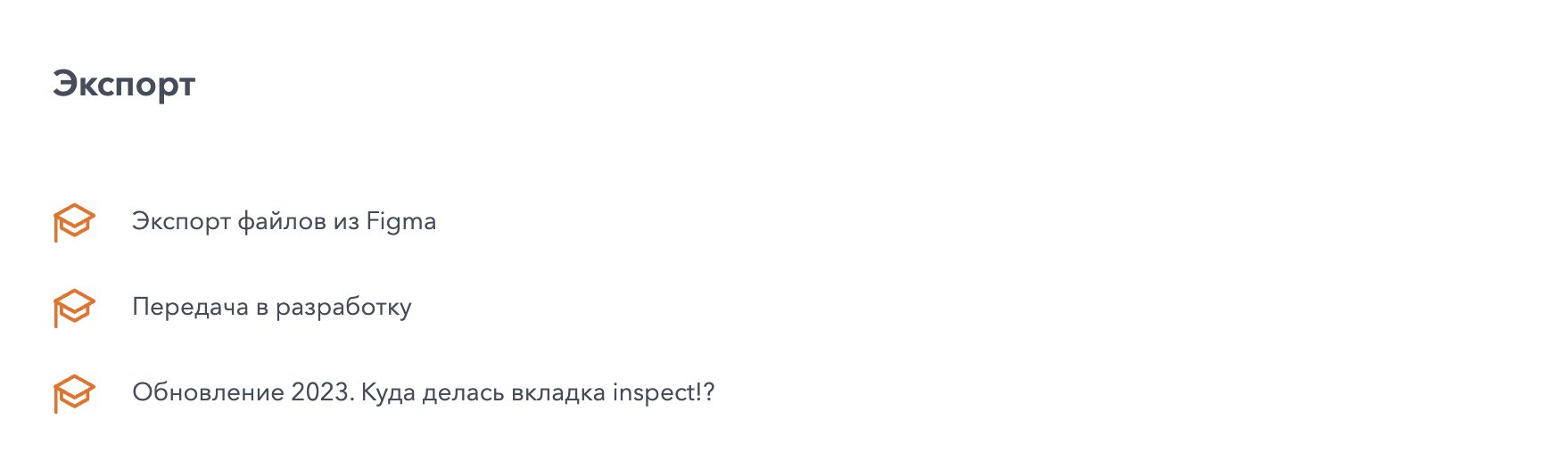Click graduation cap icon beside Обновление 2023

[x=74, y=392]
